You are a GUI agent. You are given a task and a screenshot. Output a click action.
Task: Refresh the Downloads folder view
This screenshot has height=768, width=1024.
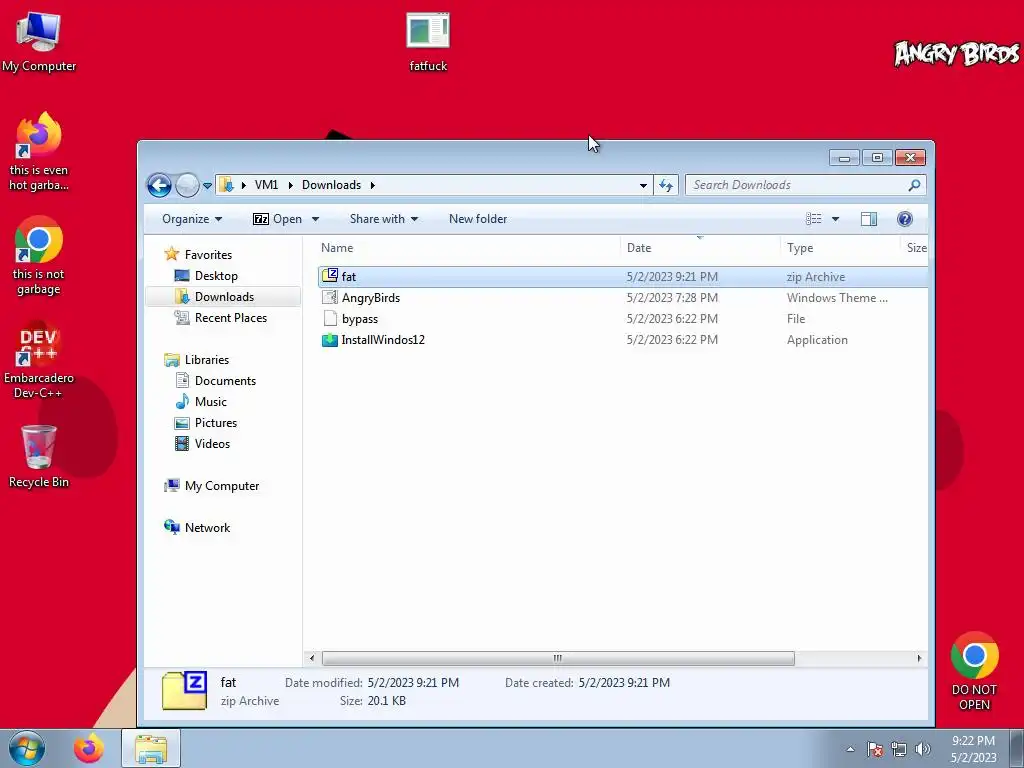click(x=666, y=185)
